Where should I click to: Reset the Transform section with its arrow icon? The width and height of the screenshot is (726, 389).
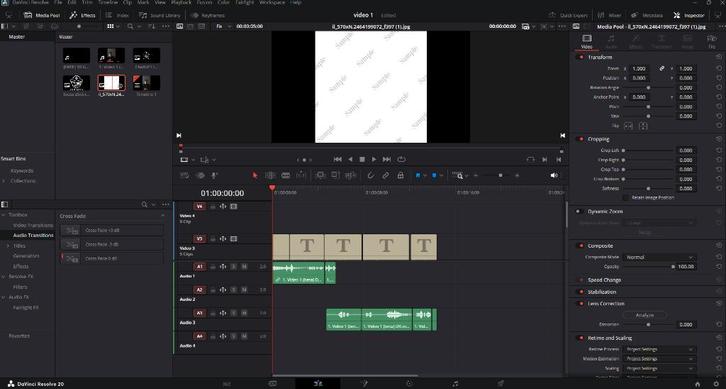click(x=719, y=57)
